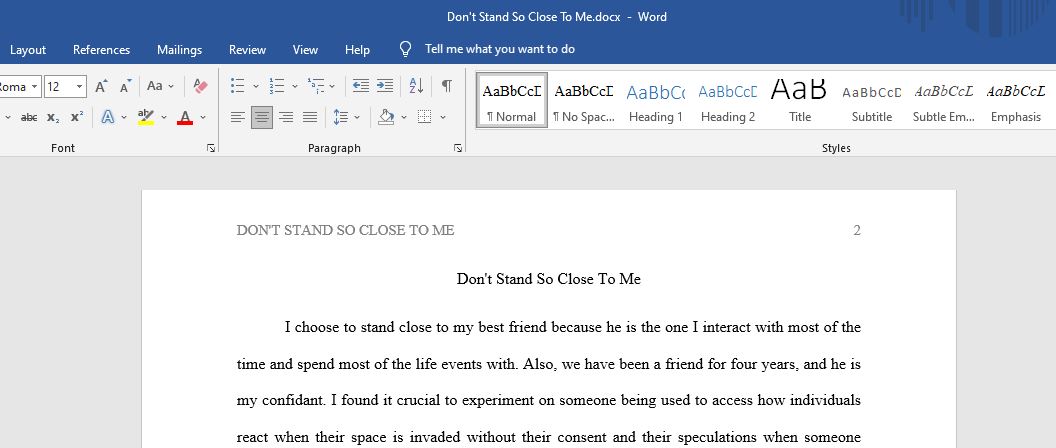The image size is (1056, 448).
Task: Insert multilevel list
Action: pyautogui.click(x=315, y=86)
